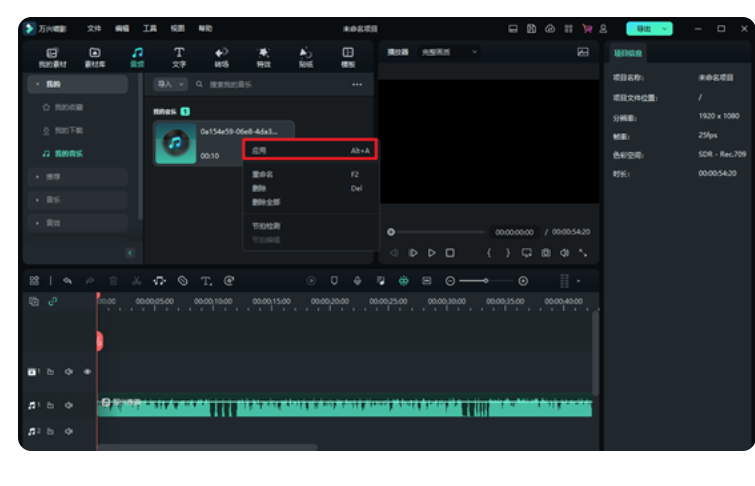The width and height of the screenshot is (755, 486).
Task: Toggle the green link icon in timeline
Action: (53, 301)
